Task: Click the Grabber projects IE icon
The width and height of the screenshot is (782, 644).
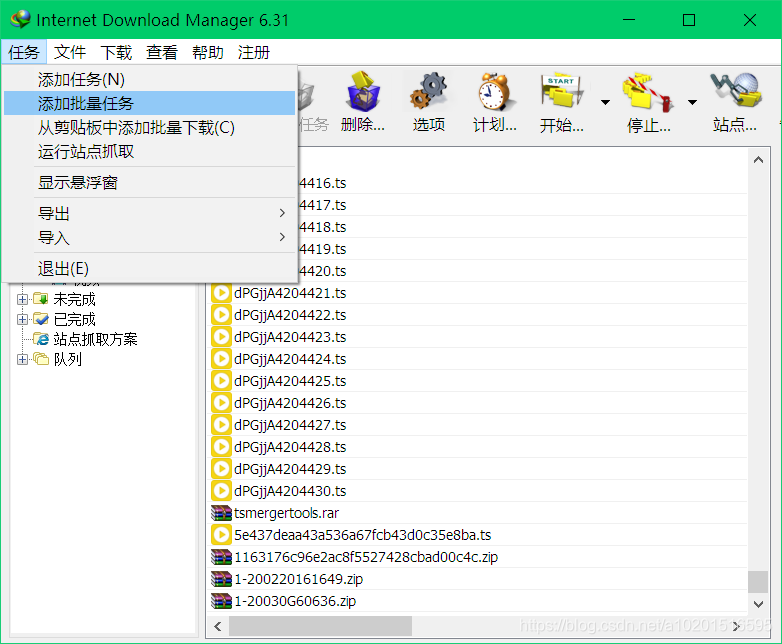Action: point(41,339)
